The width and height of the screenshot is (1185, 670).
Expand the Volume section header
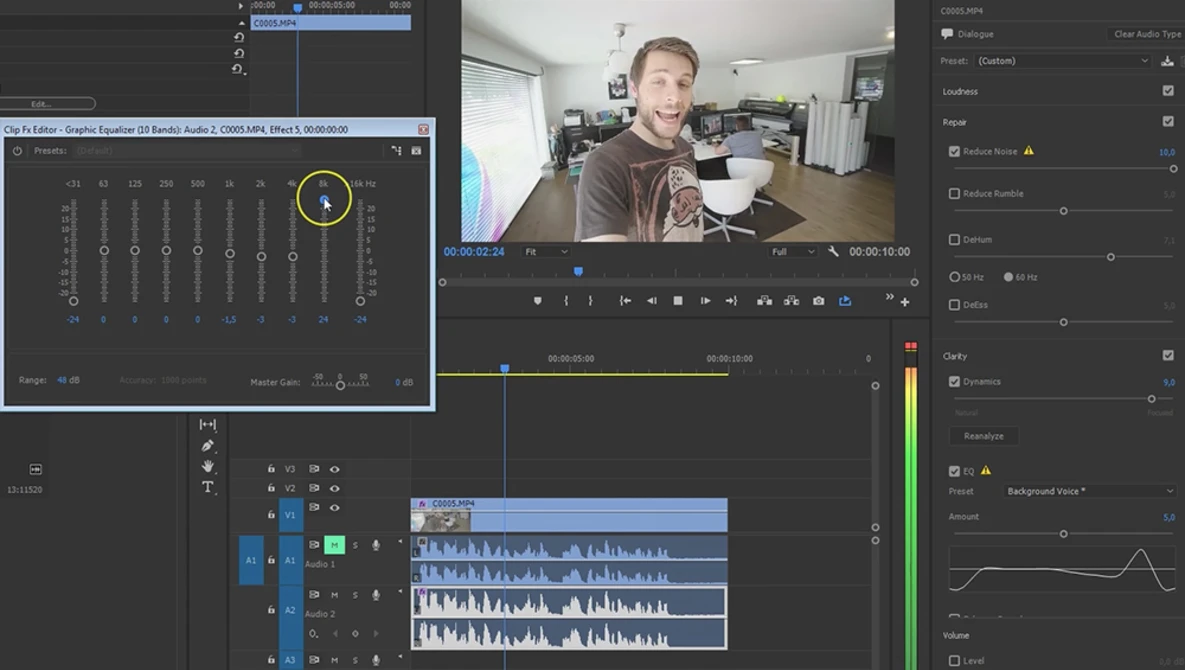[x=955, y=635]
